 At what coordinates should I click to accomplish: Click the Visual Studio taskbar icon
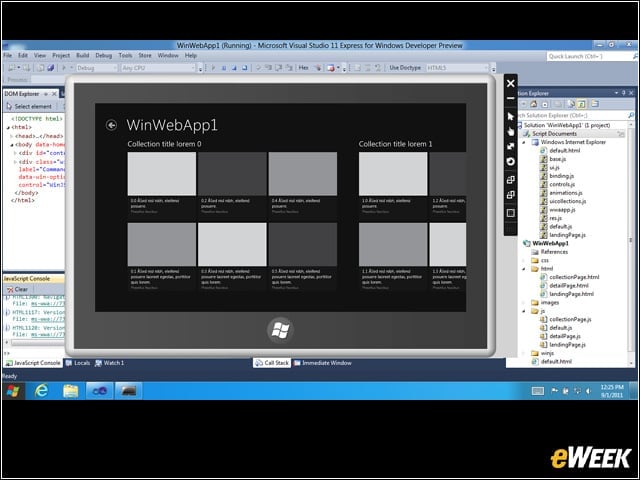click(x=100, y=391)
